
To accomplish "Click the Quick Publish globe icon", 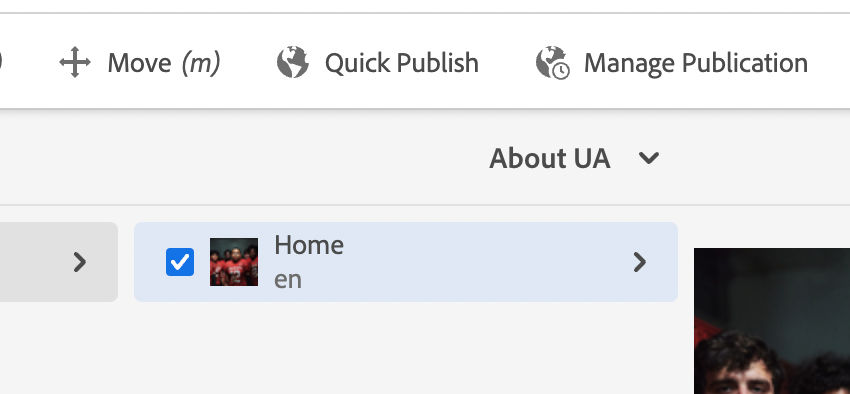I will point(293,62).
